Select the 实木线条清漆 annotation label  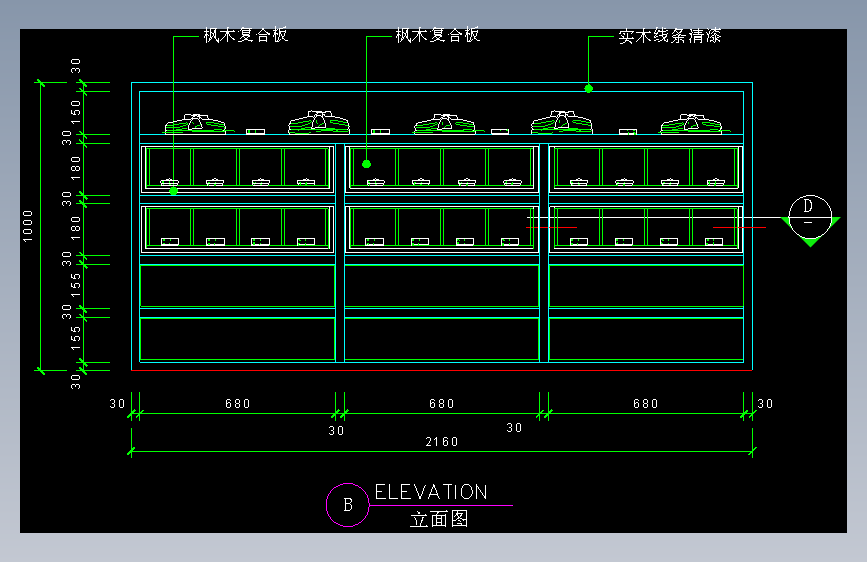[x=670, y=36]
